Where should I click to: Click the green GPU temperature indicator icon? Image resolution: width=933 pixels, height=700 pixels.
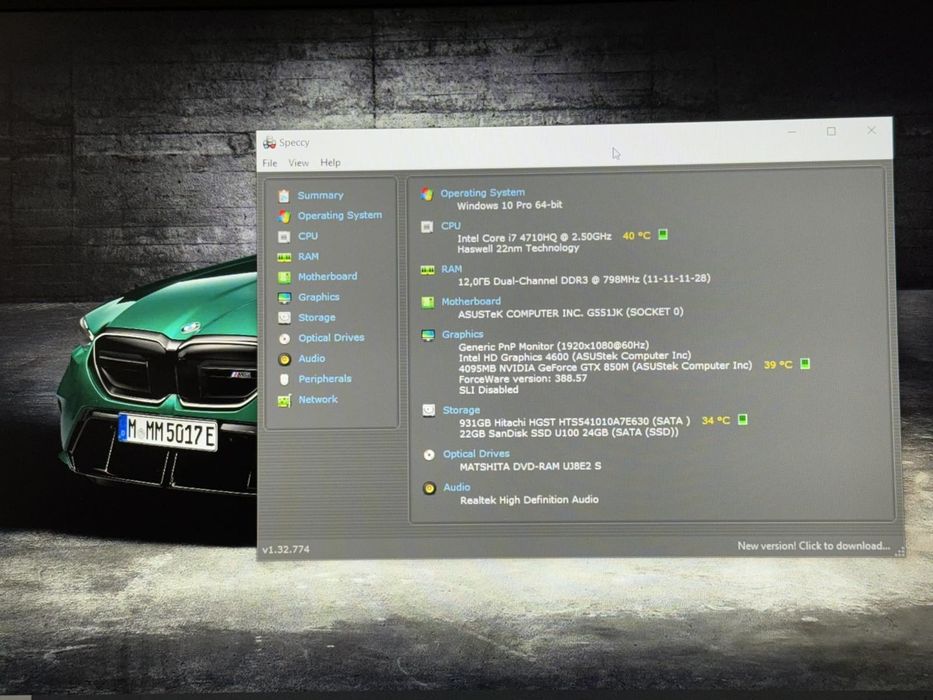coord(805,363)
